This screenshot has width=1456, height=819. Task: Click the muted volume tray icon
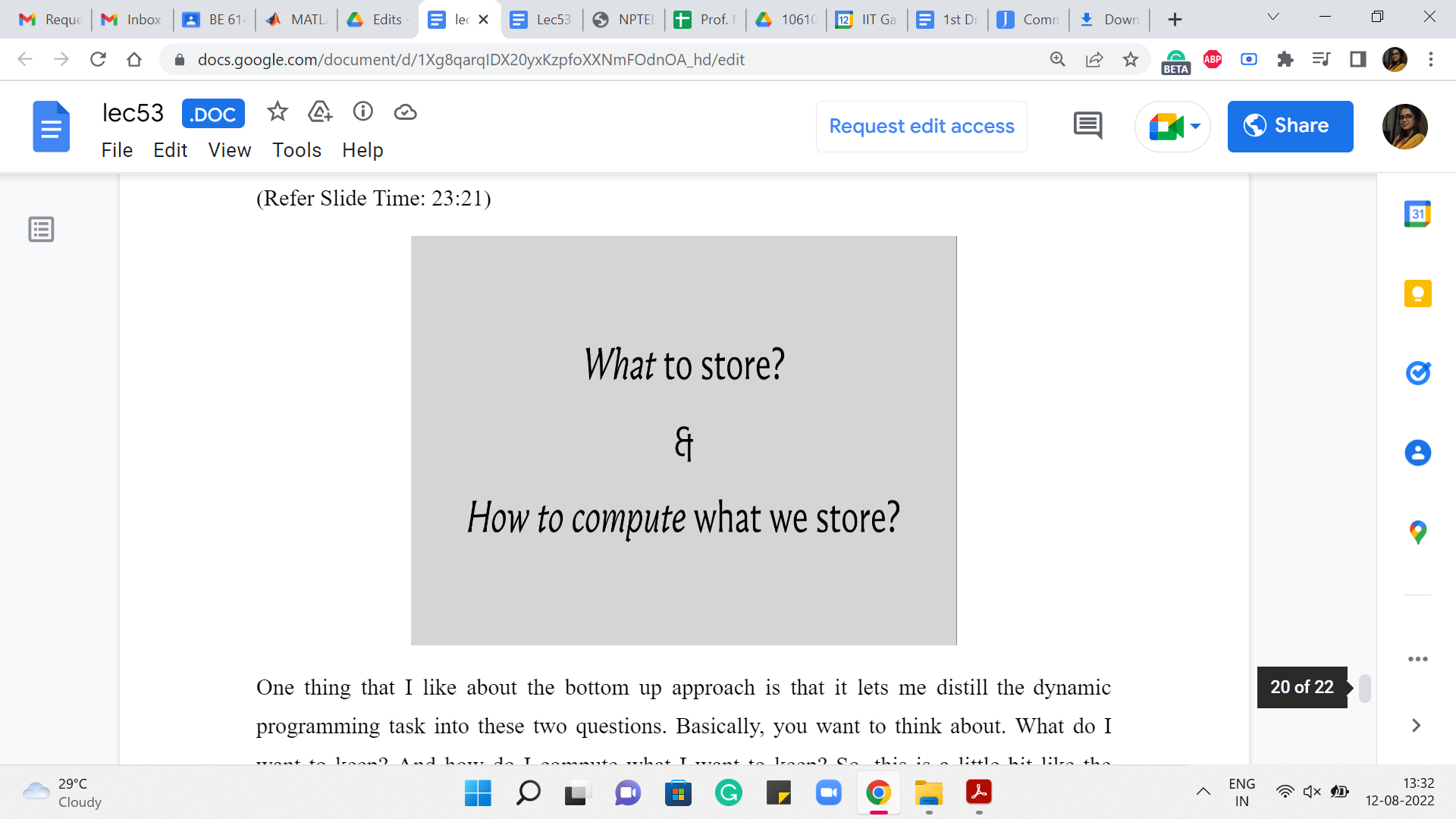(x=1311, y=792)
